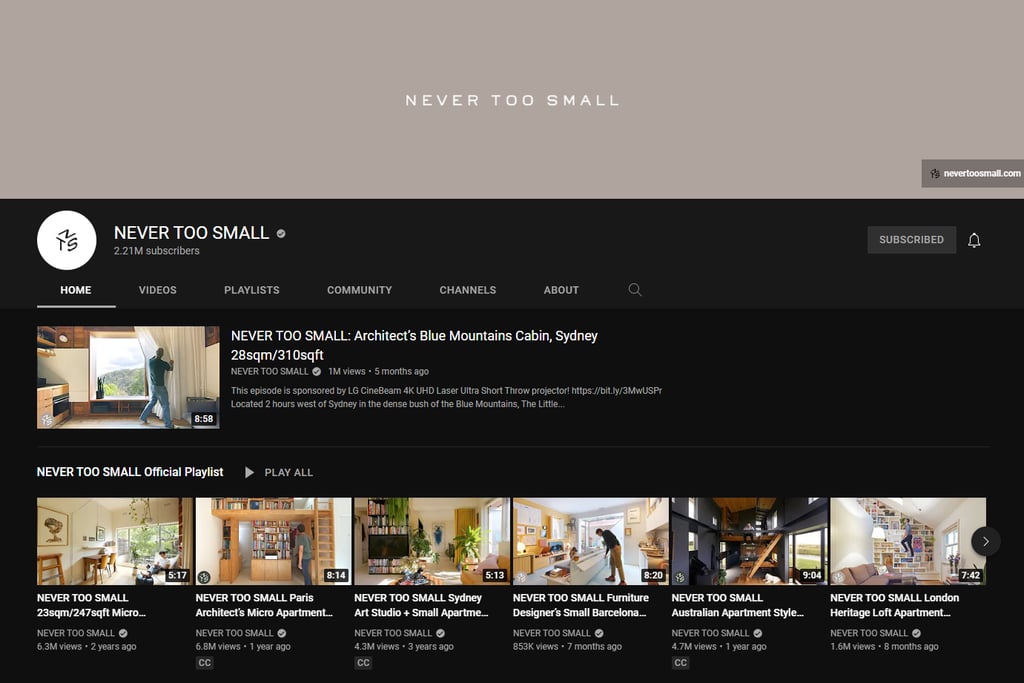
Task: Click the Furniture Designer's Small Barcelona title
Action: [x=581, y=605]
